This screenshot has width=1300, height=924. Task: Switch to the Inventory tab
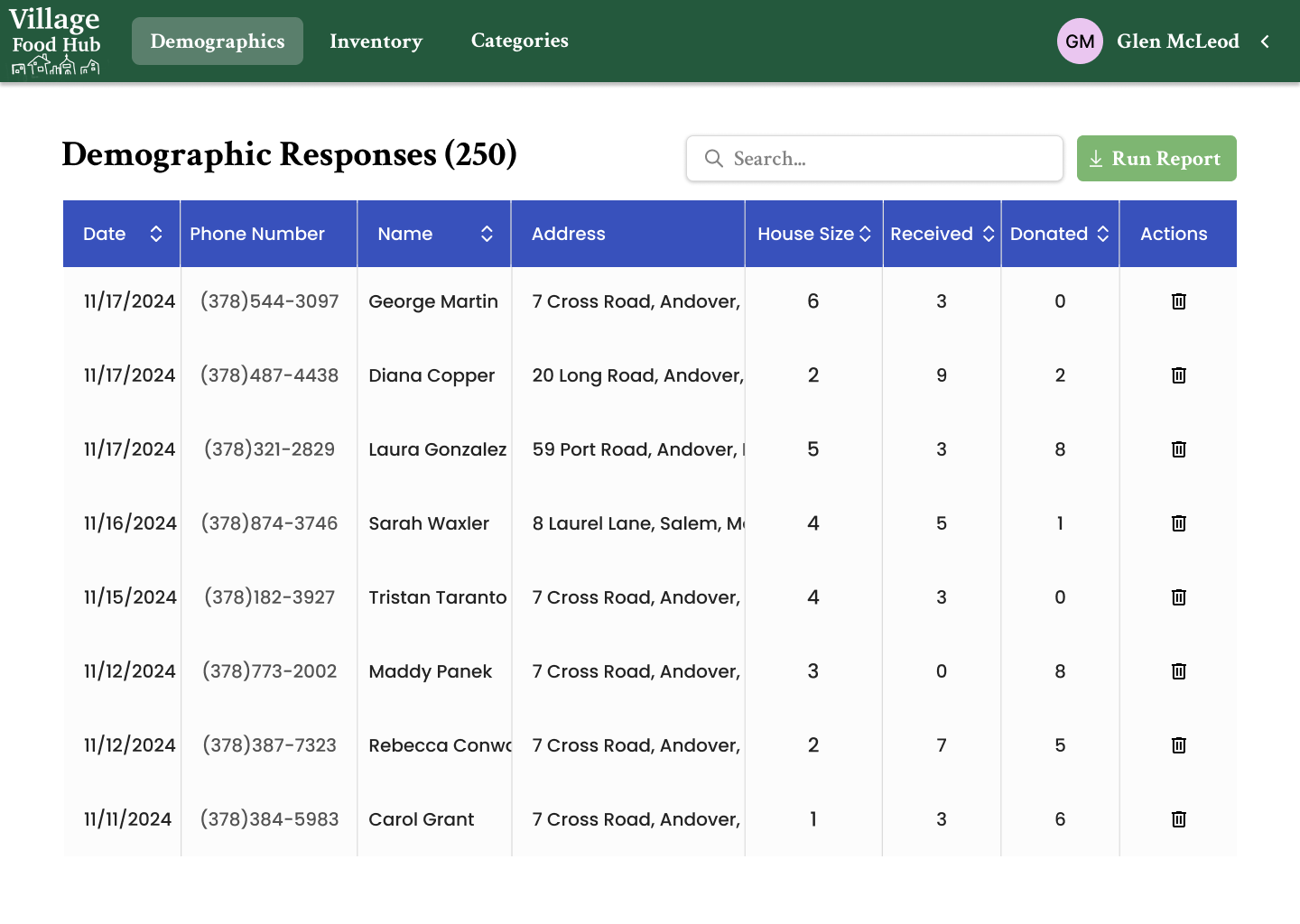376,42
